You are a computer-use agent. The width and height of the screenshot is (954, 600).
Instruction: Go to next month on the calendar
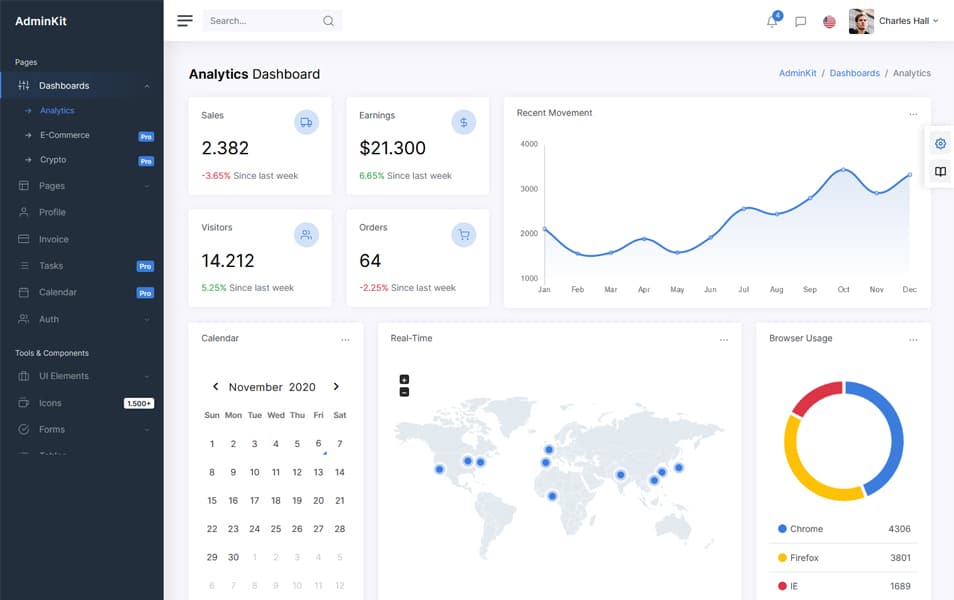(336, 386)
